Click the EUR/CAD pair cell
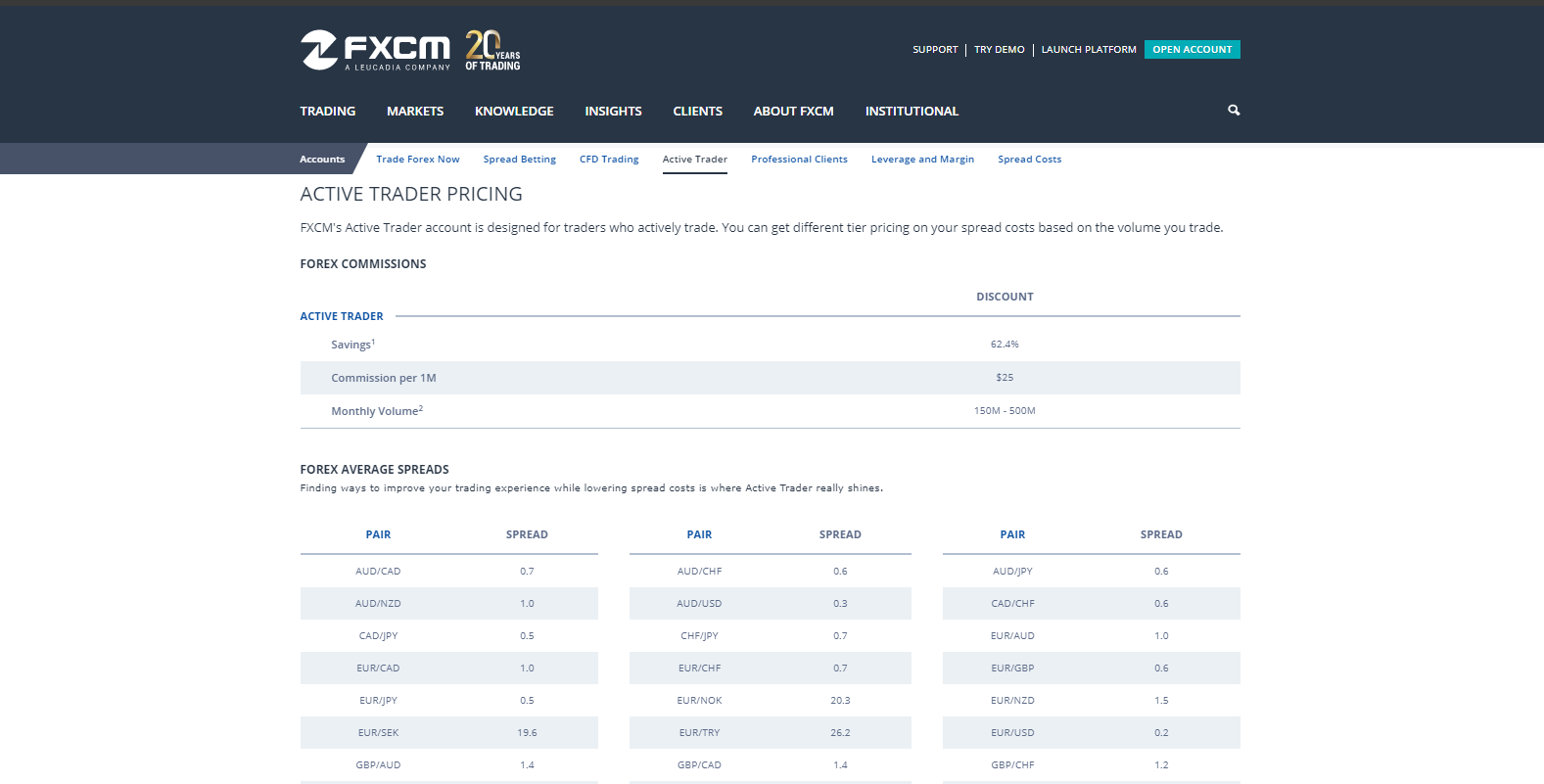Image resolution: width=1544 pixels, height=784 pixels. click(x=378, y=669)
